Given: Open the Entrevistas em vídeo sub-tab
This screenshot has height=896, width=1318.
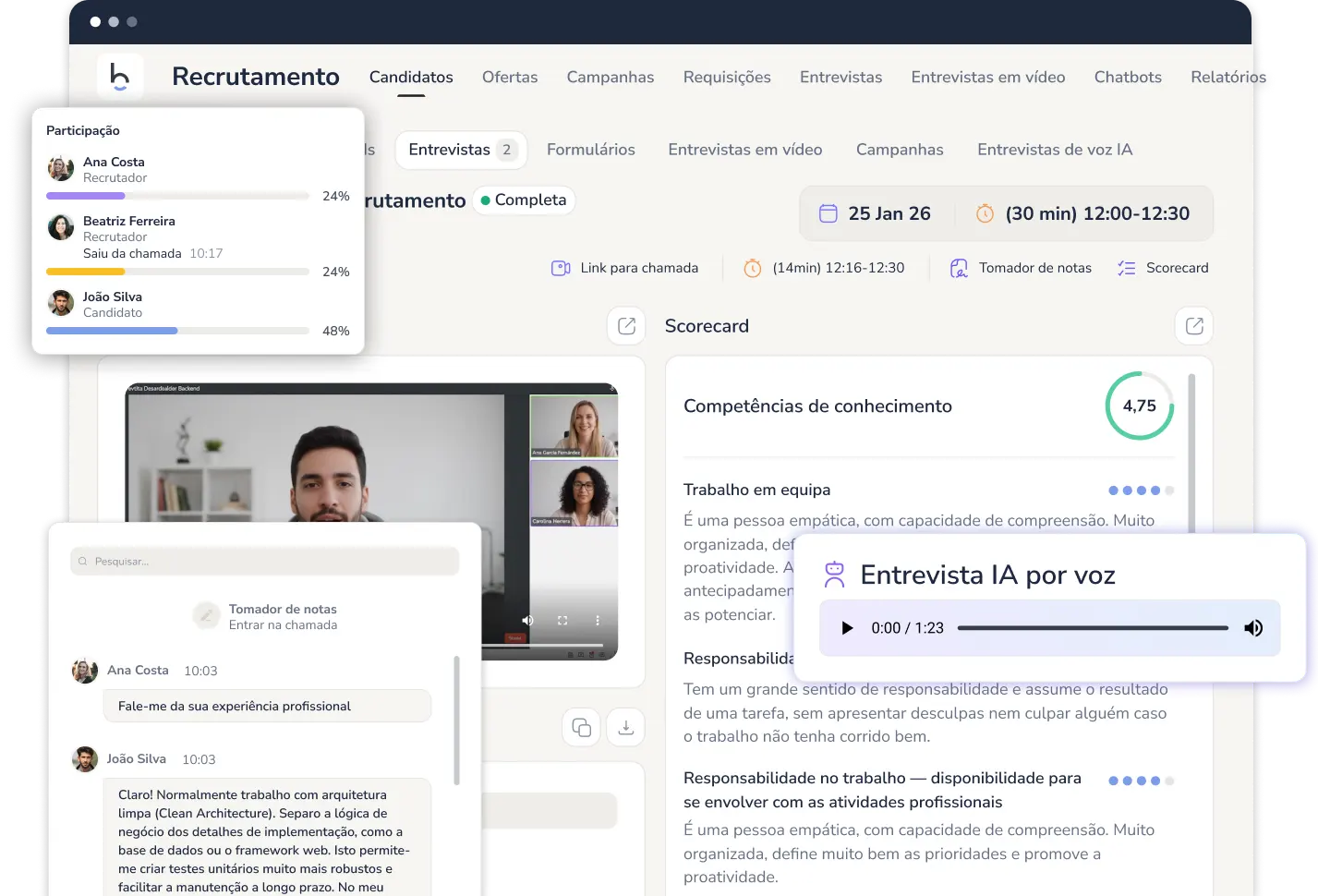Looking at the screenshot, I should (x=745, y=150).
